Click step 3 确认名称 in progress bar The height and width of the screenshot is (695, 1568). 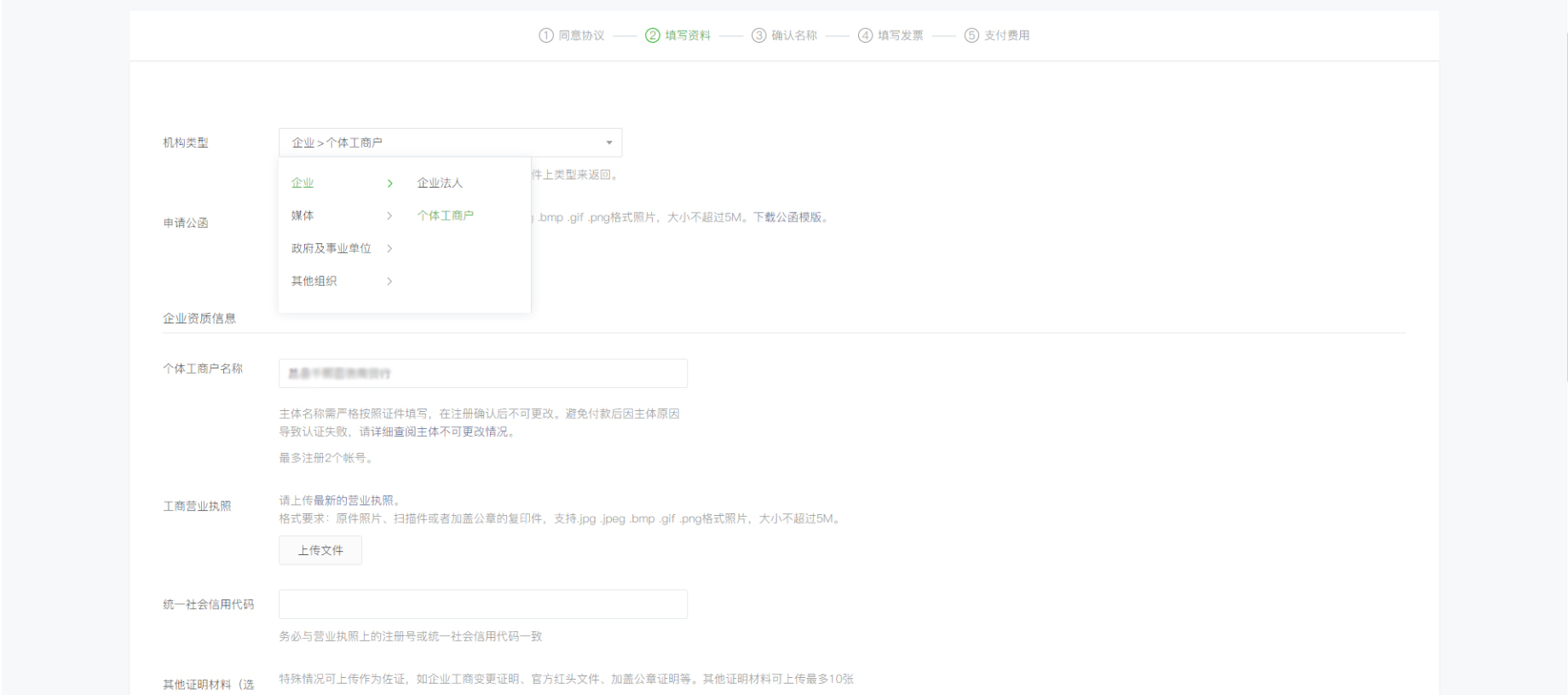[x=785, y=35]
